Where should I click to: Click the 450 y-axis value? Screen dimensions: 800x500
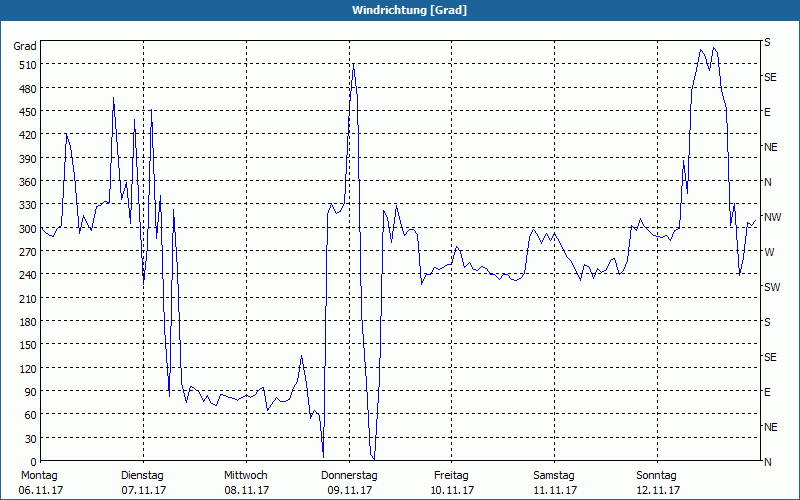[x=28, y=112]
